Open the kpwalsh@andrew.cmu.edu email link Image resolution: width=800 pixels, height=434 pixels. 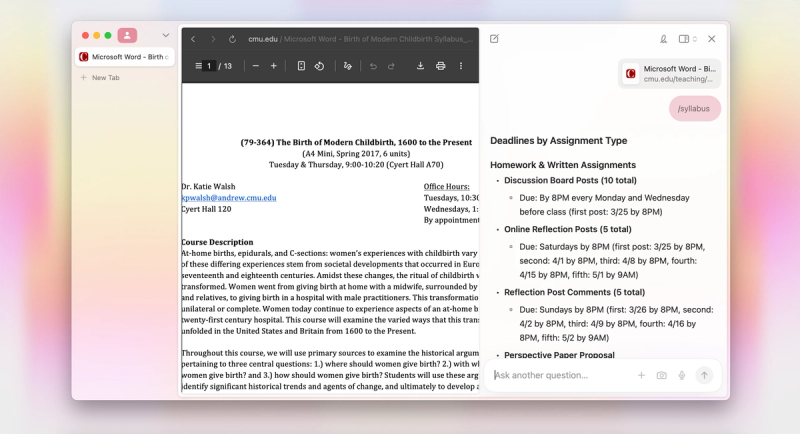tap(229, 198)
